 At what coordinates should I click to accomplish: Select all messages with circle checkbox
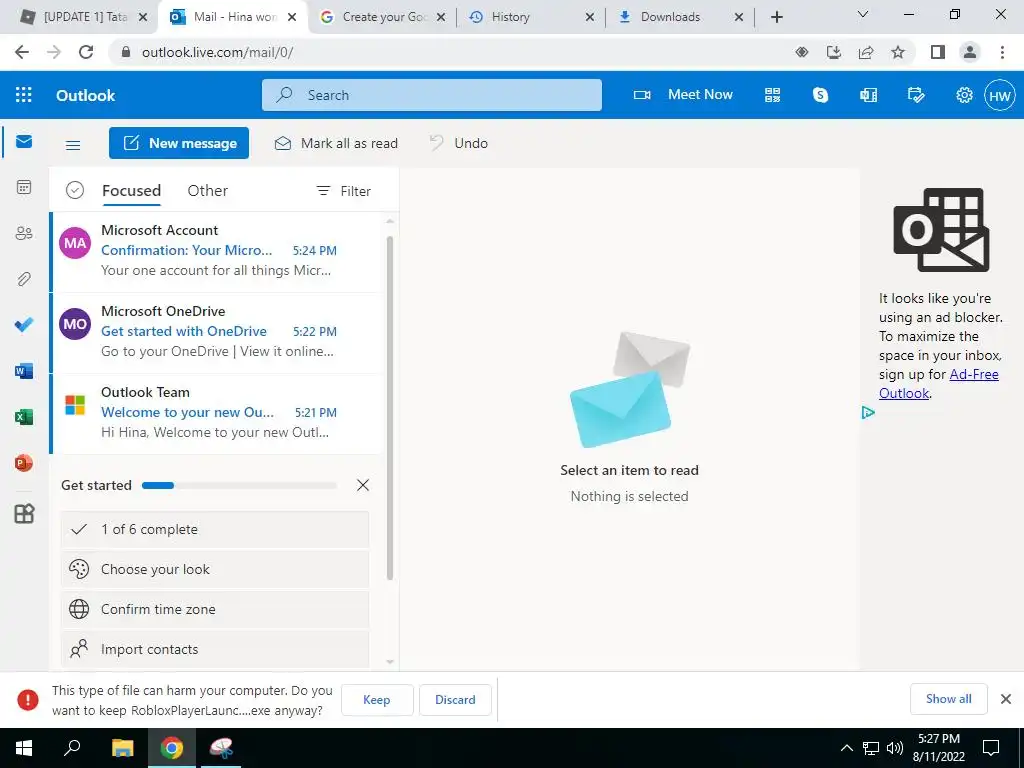[75, 190]
